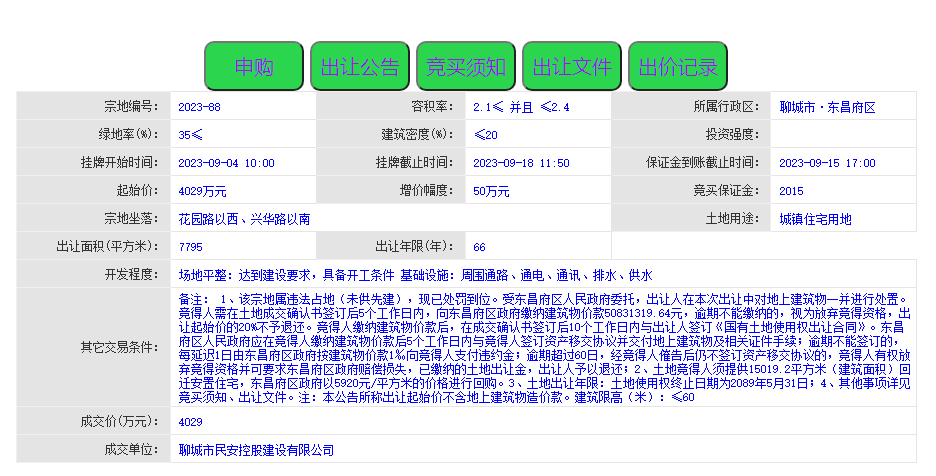Show the 出价记录 bid records
This screenshot has height=476, width=936.
(678, 67)
